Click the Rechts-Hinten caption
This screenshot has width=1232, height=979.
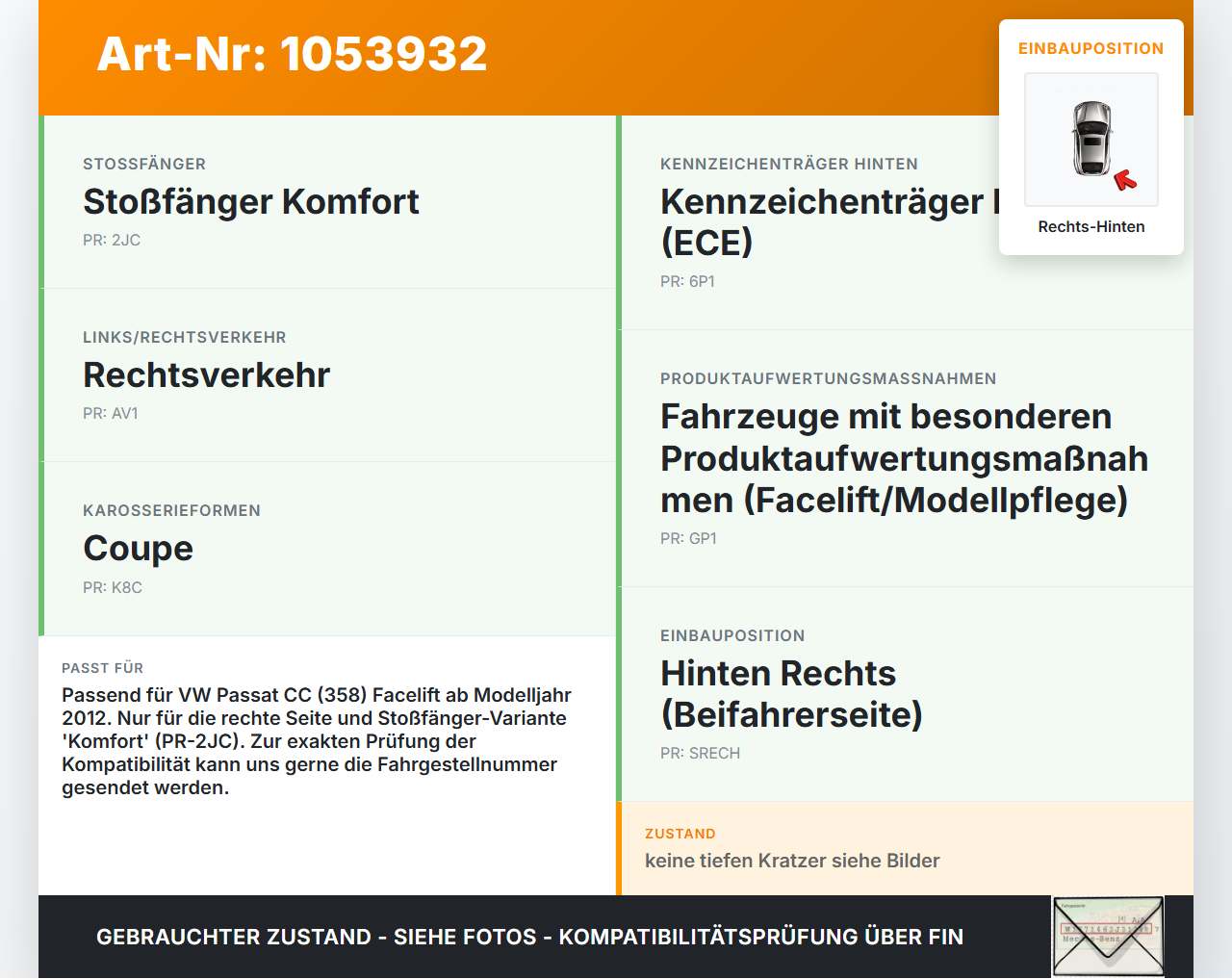tap(1091, 227)
